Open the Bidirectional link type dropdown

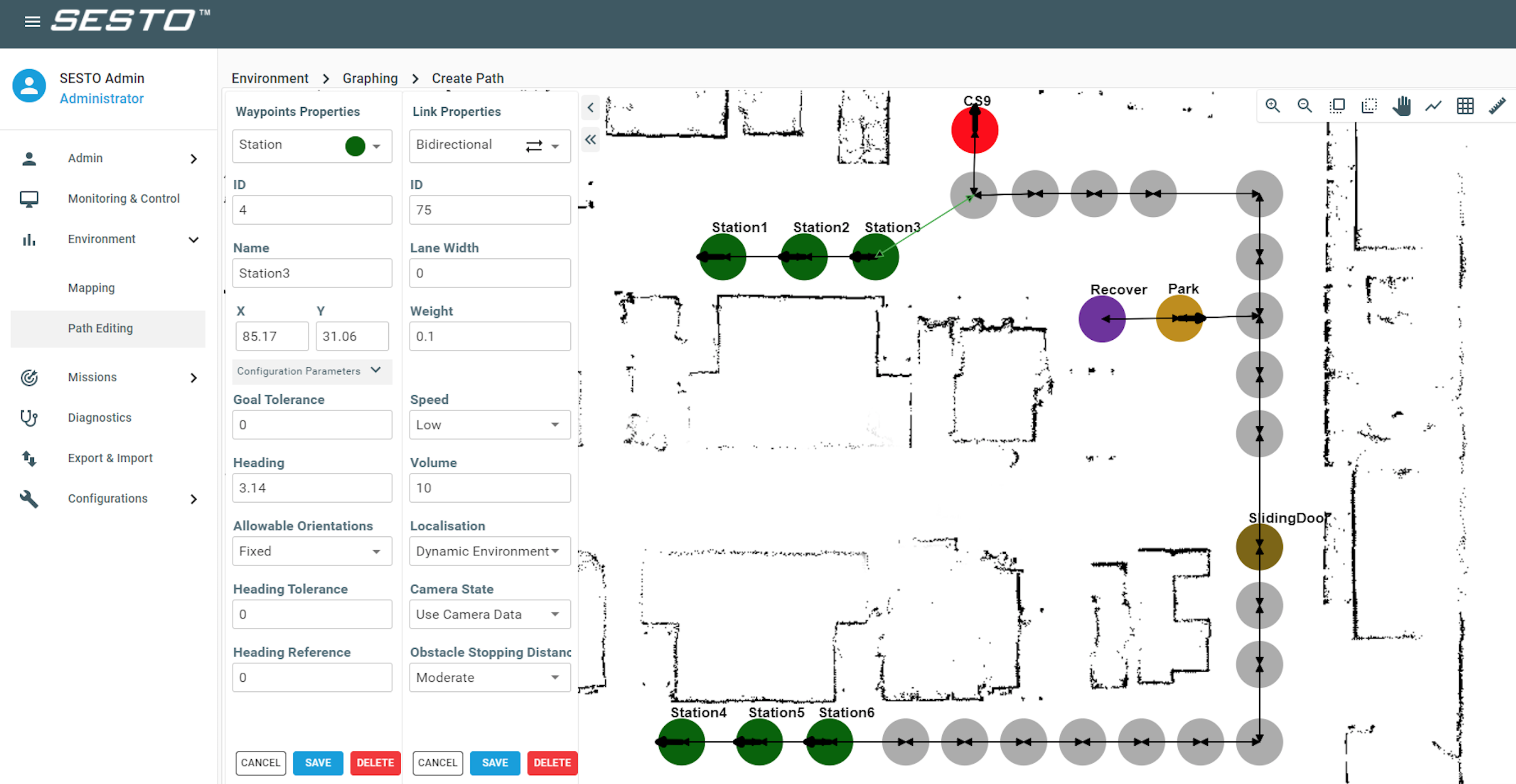tap(489, 145)
